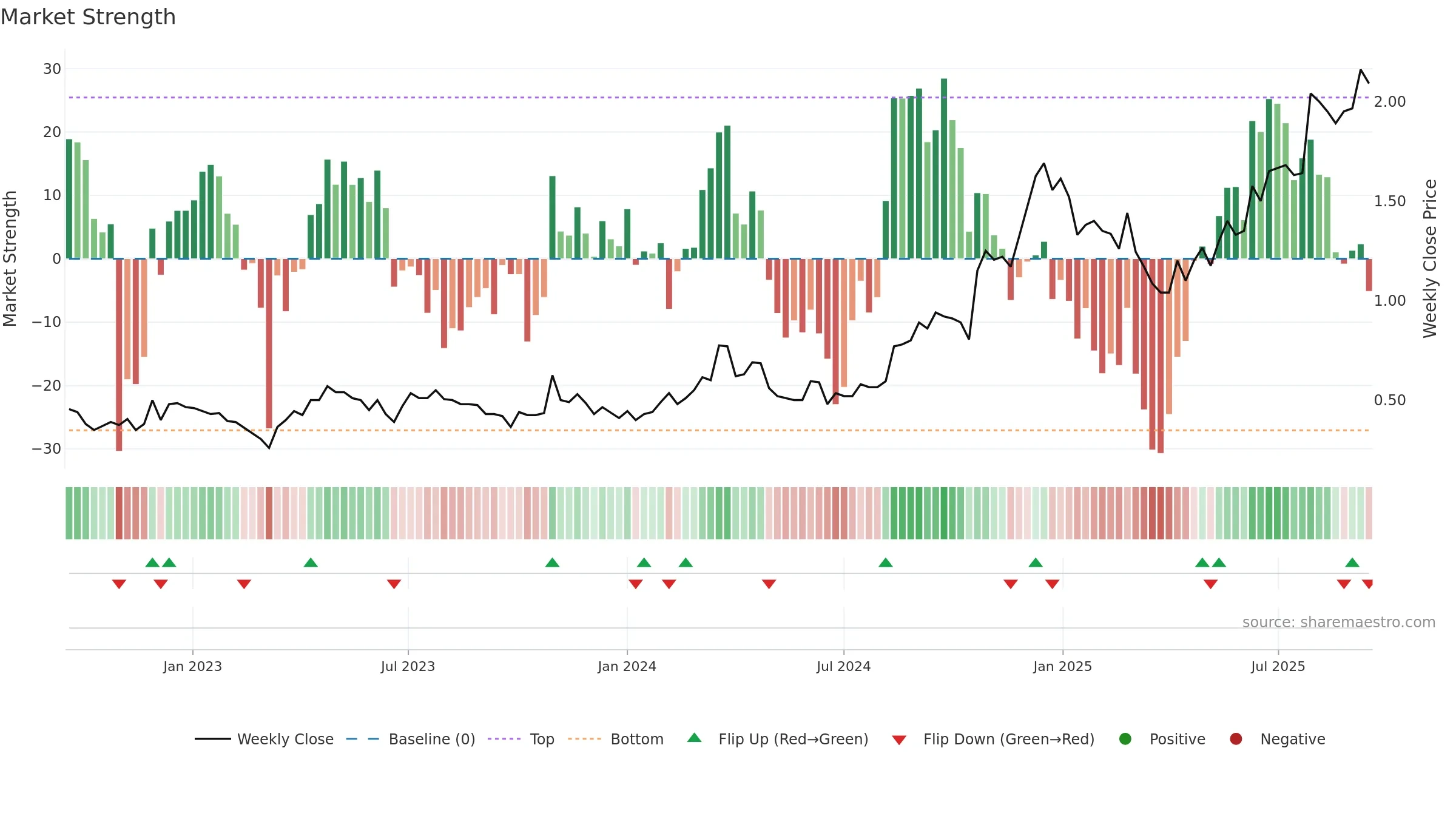This screenshot has height=819, width=1456.
Task: Click the Jan 2025 axis label
Action: [1063, 666]
